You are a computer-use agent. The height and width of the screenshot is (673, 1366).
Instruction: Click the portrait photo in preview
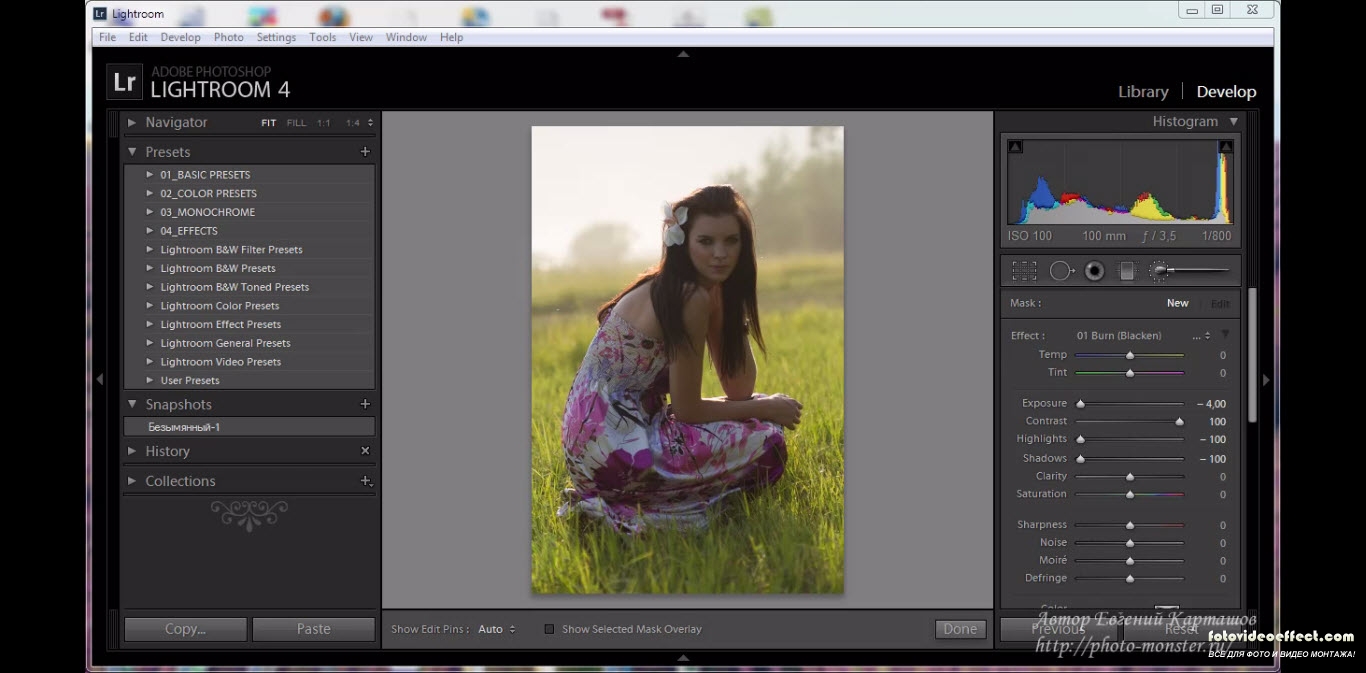[x=688, y=360]
